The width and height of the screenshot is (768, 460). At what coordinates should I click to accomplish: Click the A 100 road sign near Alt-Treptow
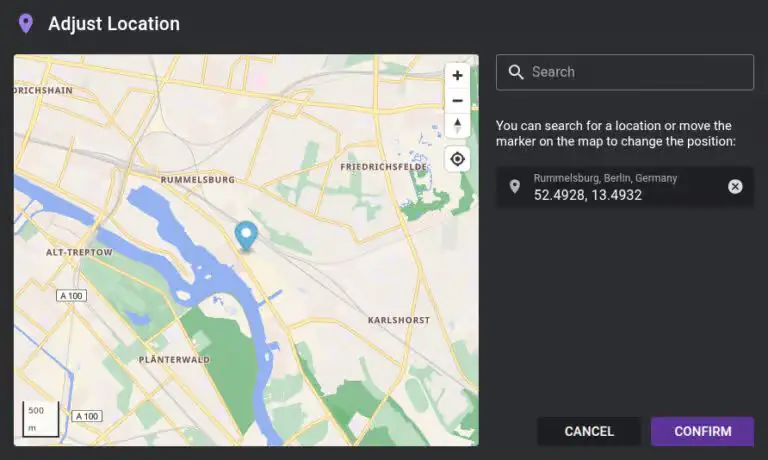pos(72,297)
